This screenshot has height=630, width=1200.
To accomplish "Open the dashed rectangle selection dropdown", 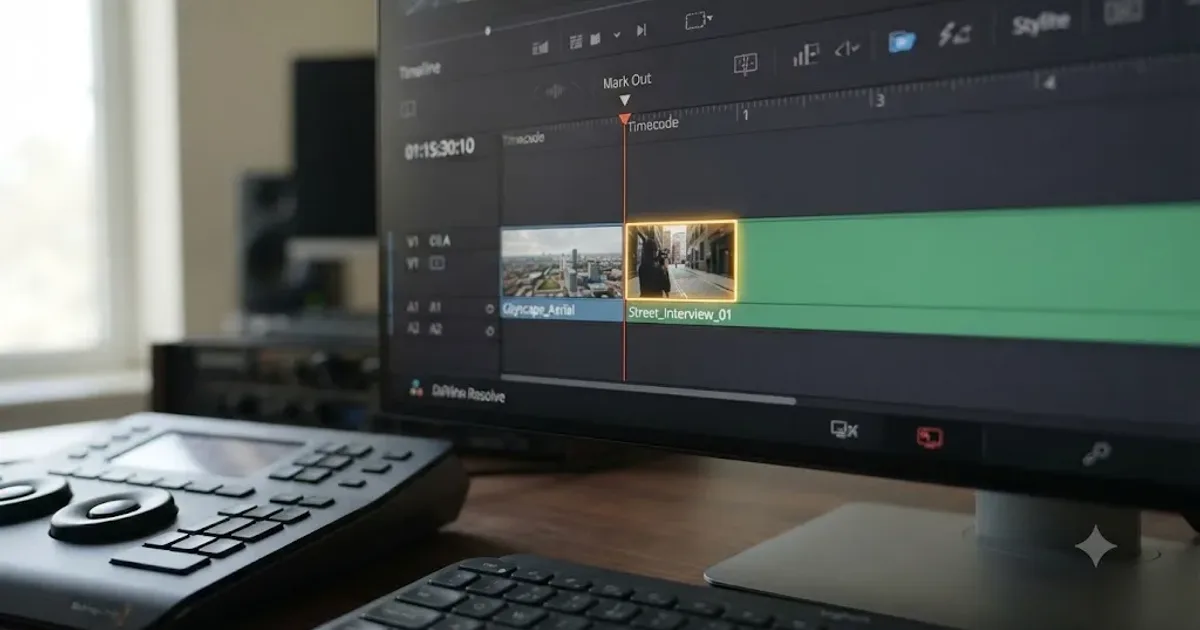I will pyautogui.click(x=698, y=20).
